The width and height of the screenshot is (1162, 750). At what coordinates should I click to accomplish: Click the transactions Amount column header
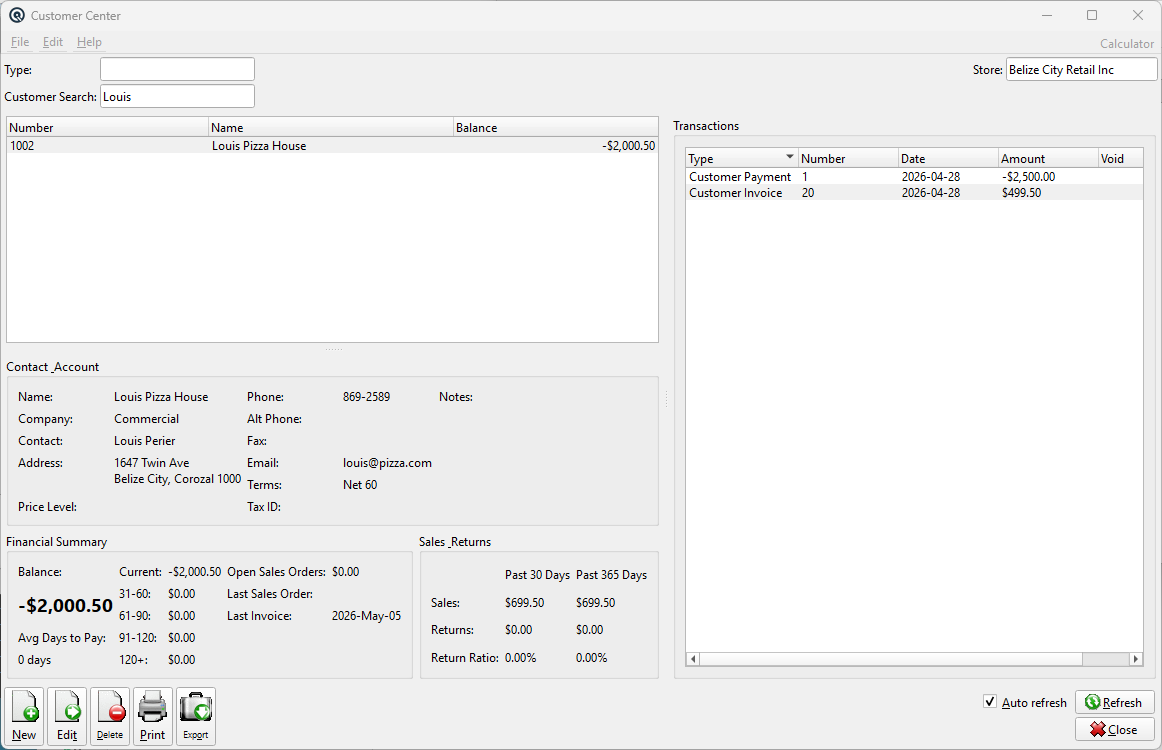coord(1048,159)
